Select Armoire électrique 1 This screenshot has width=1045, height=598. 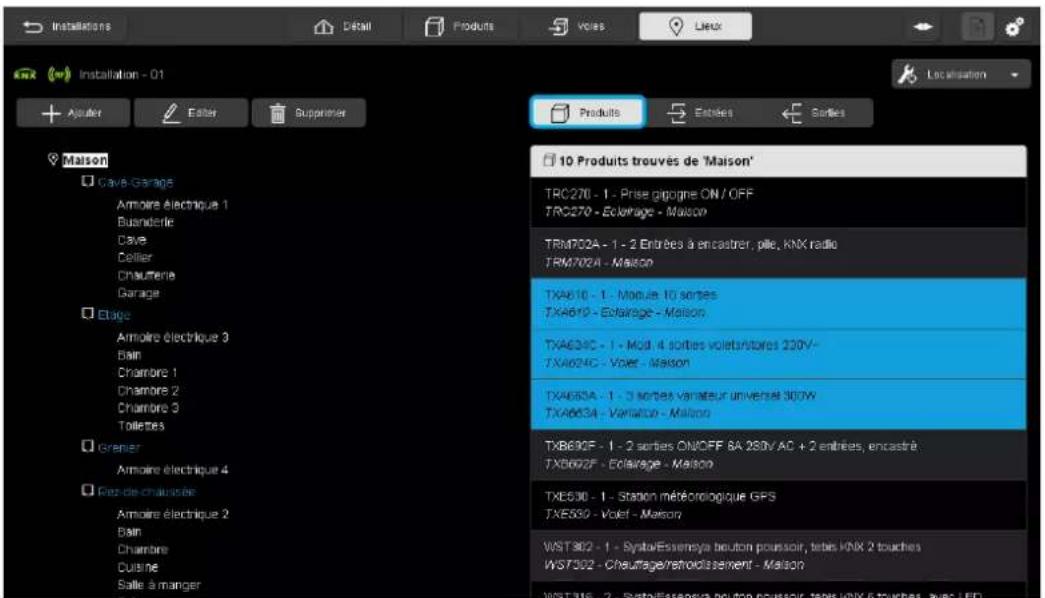pyautogui.click(x=172, y=205)
